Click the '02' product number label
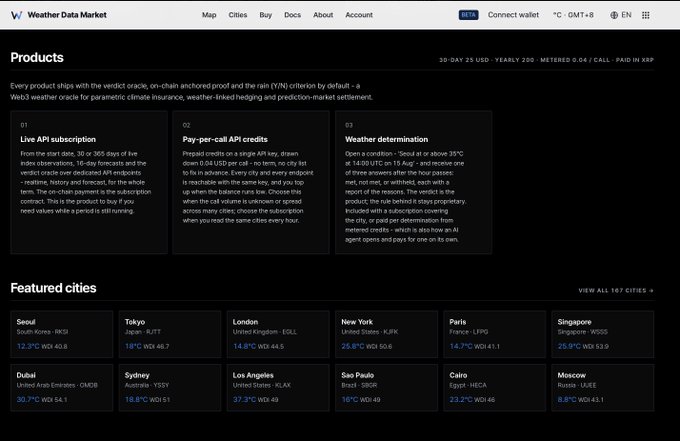Image resolution: width=680 pixels, height=441 pixels. pos(186,125)
